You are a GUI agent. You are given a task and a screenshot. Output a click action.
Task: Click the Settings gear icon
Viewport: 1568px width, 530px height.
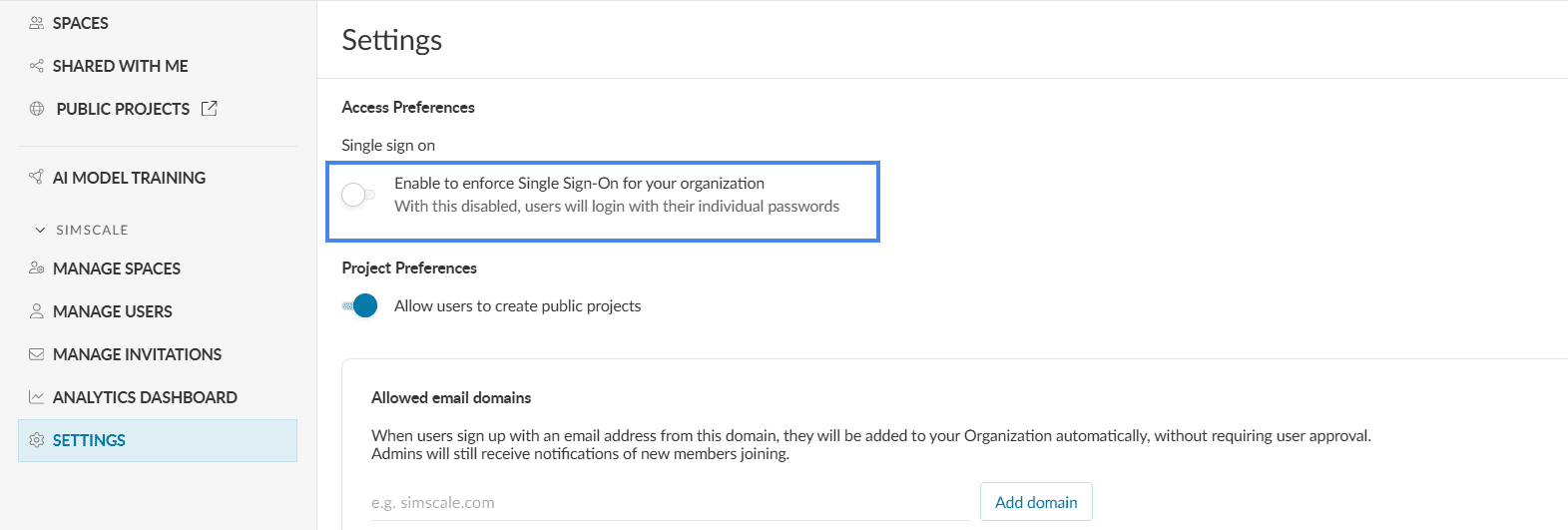[x=37, y=440]
